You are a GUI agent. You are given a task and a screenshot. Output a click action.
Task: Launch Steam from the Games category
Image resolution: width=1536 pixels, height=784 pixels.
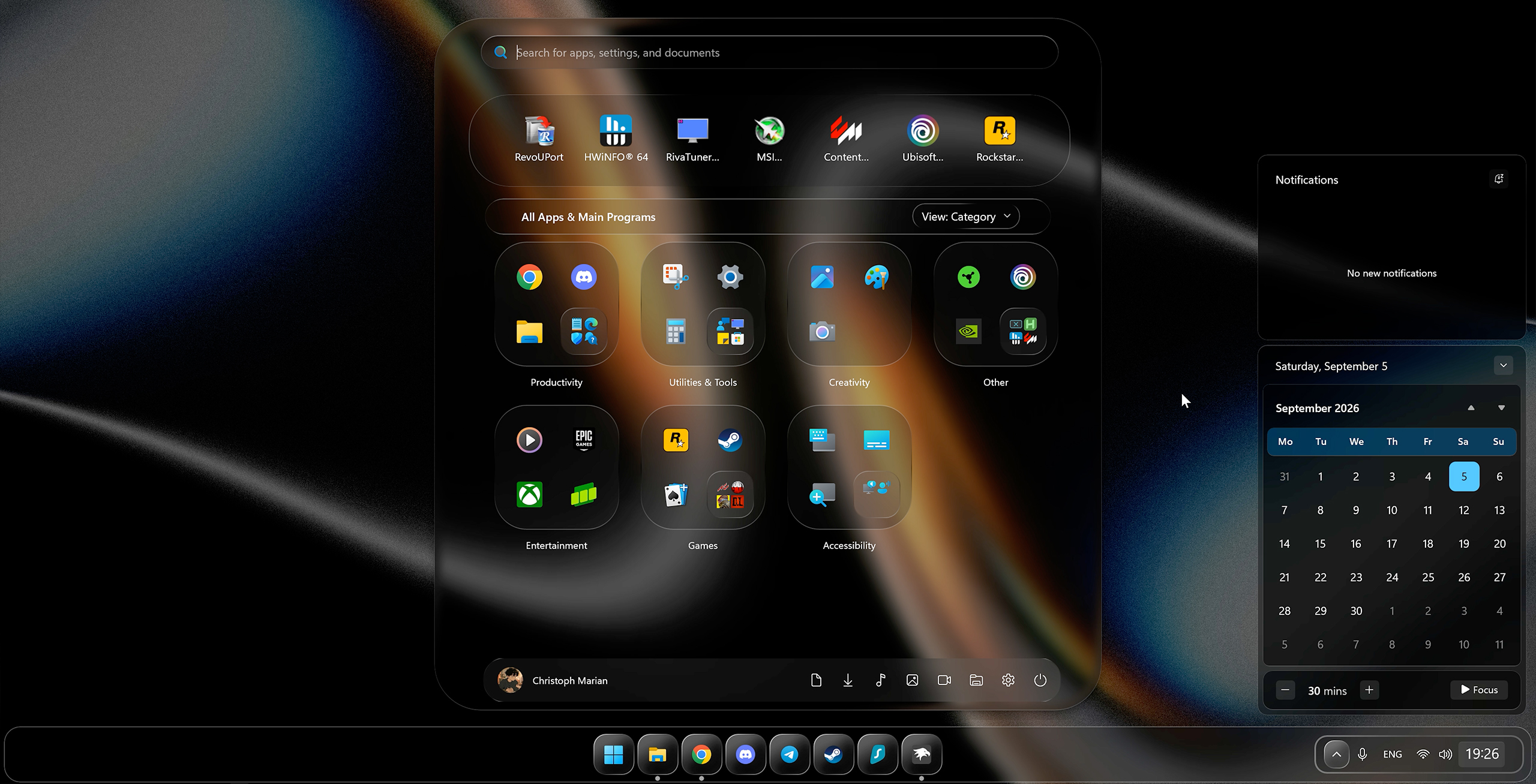pos(730,440)
